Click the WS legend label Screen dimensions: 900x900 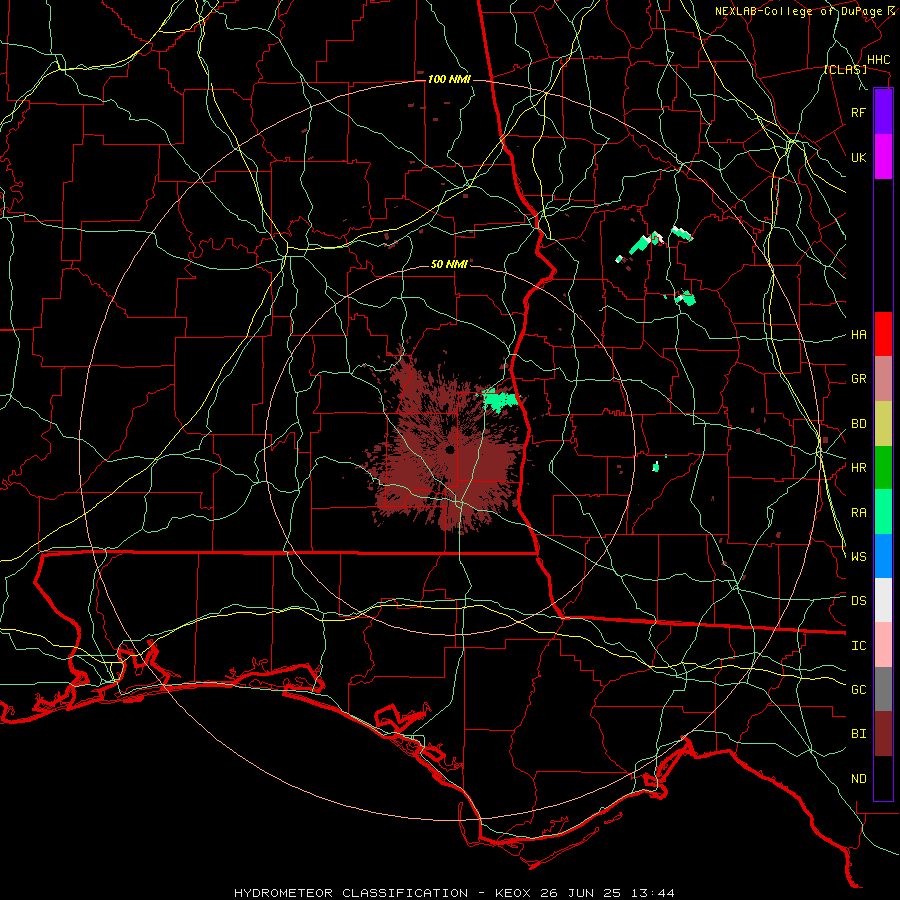pos(858,557)
